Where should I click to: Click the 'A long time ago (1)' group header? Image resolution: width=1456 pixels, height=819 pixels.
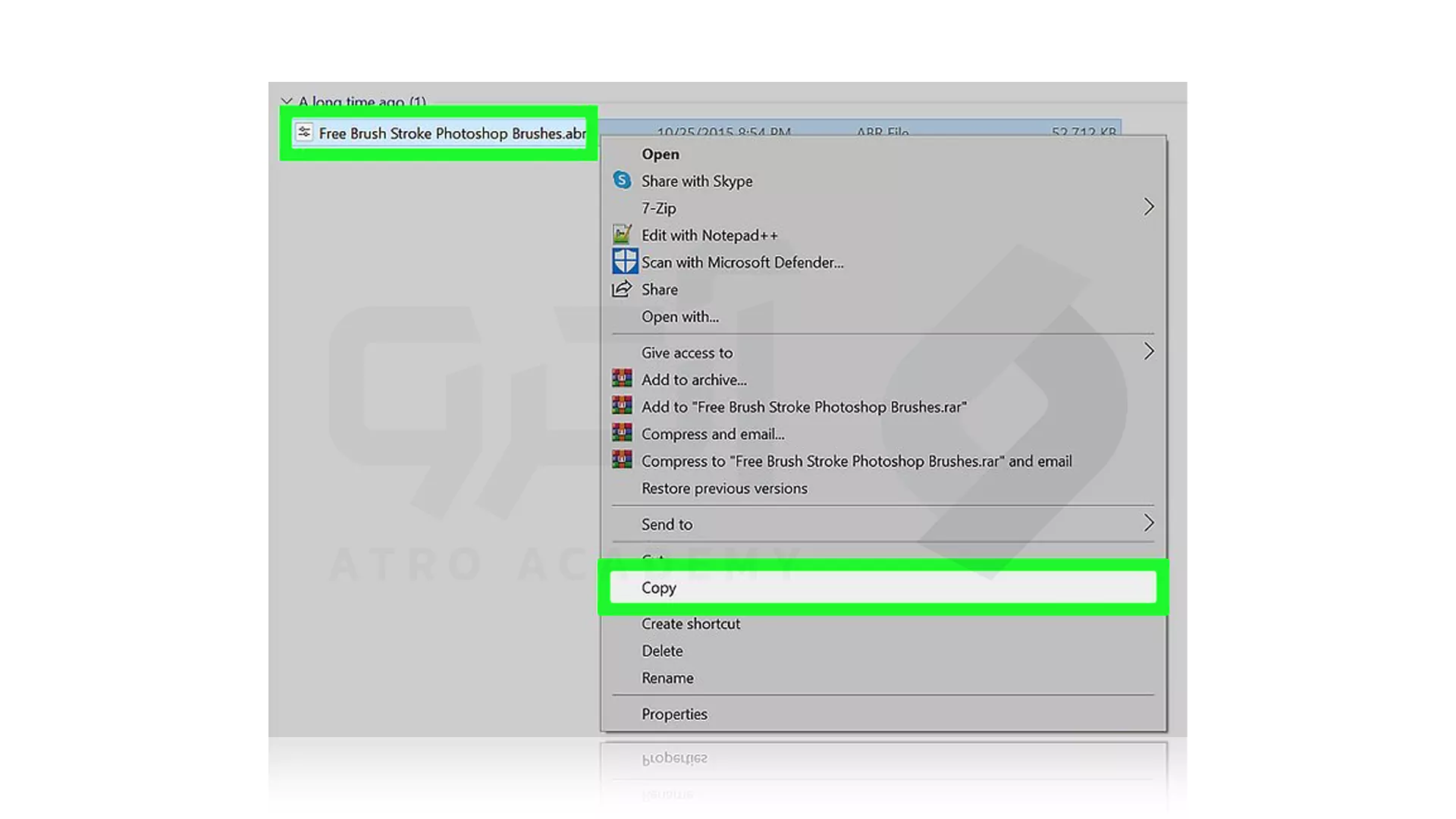click(x=362, y=102)
